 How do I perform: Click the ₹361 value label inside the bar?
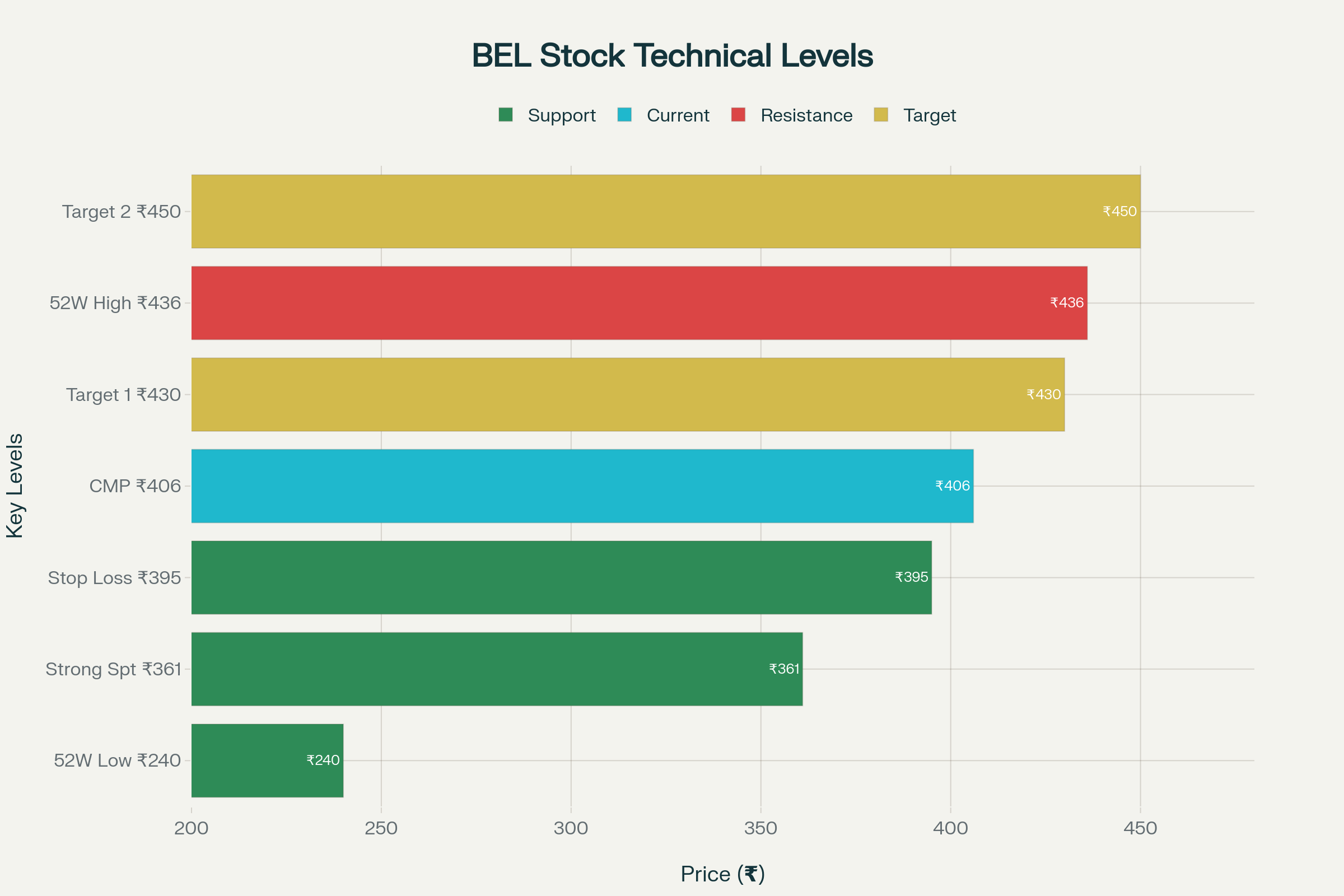click(x=784, y=669)
